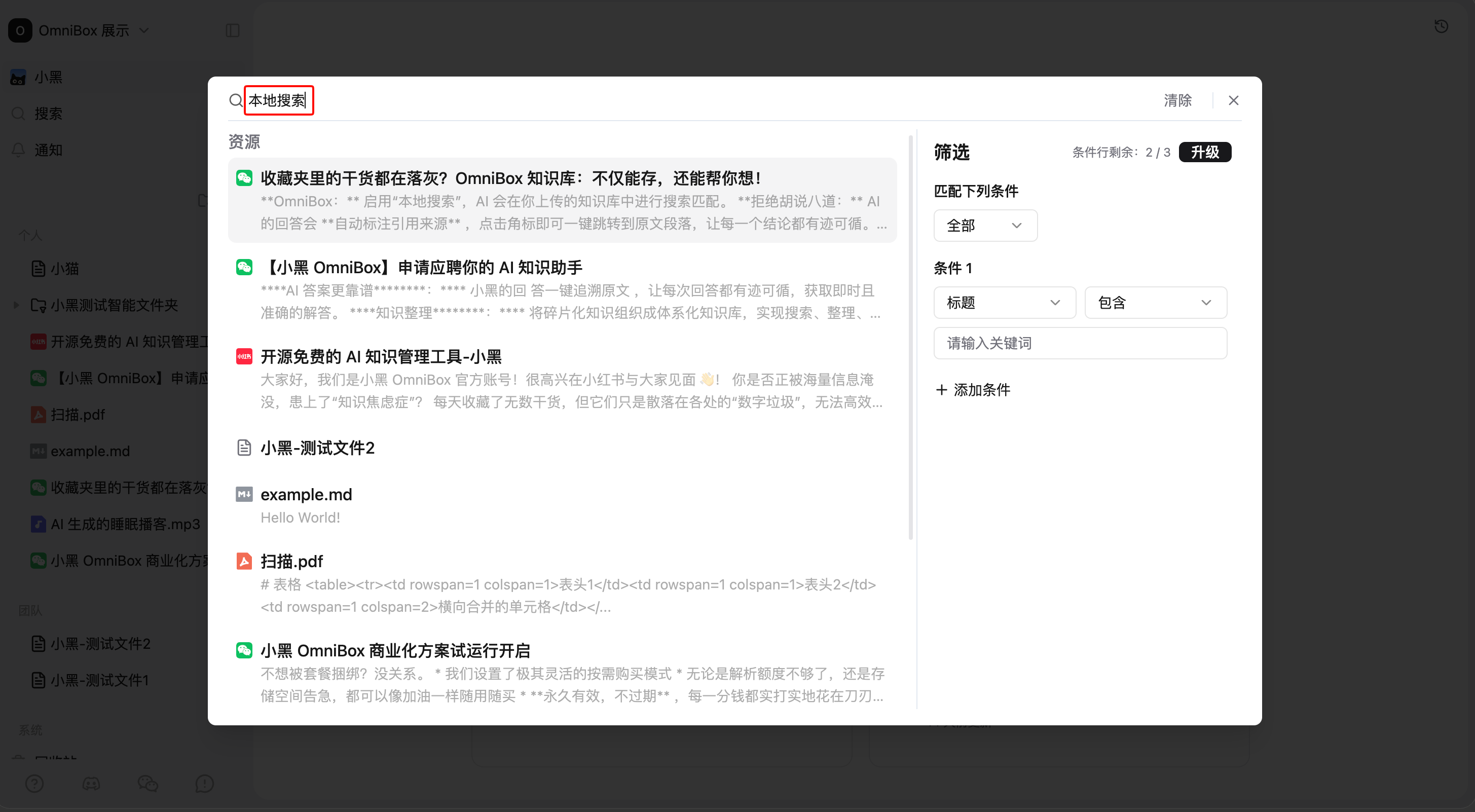Click WeChat icon of 【小黑 OmniBox】 result
1475x812 pixels.
[244, 268]
